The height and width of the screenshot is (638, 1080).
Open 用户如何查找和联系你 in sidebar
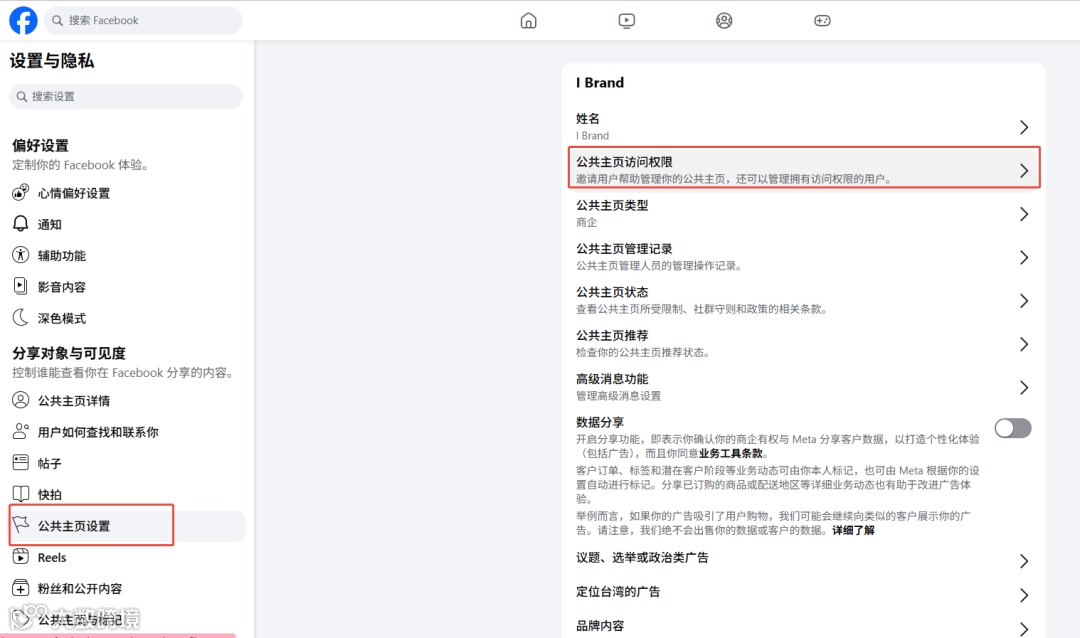pos(127,432)
